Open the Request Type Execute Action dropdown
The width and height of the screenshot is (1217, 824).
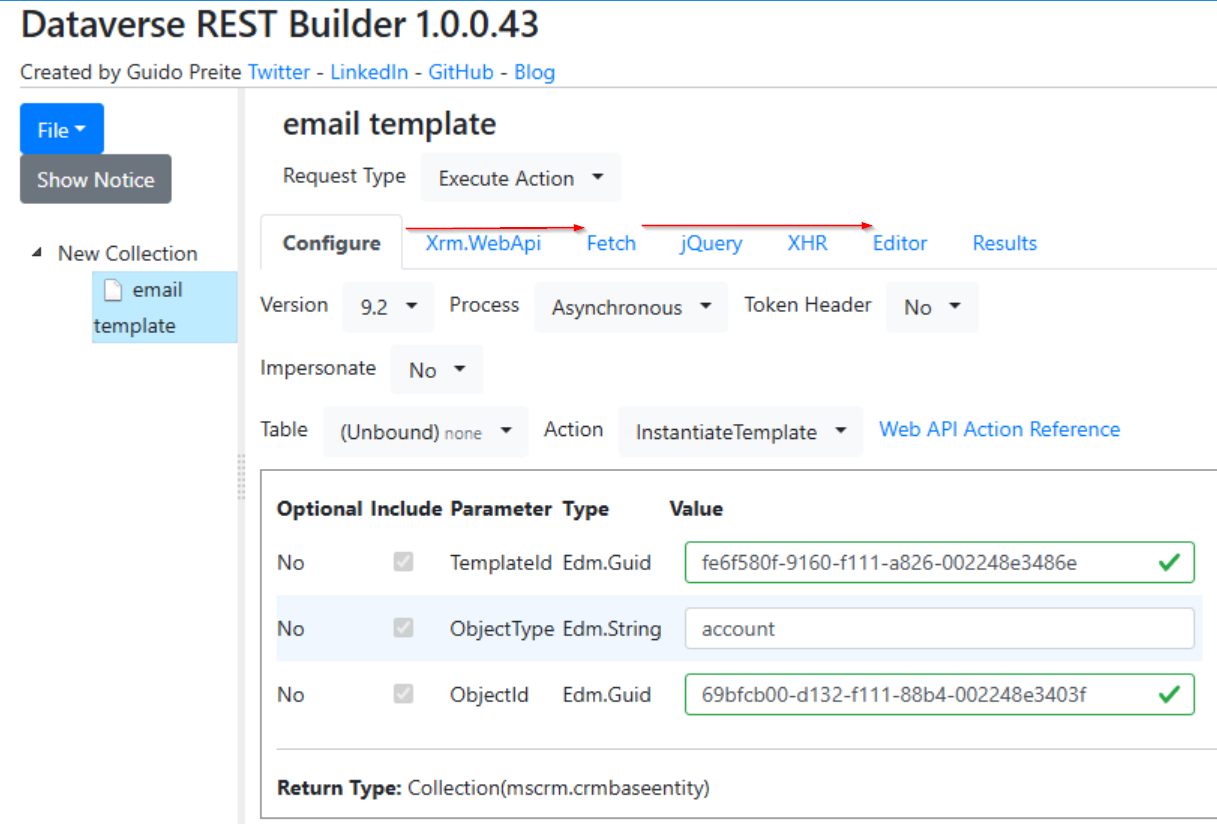(x=521, y=178)
